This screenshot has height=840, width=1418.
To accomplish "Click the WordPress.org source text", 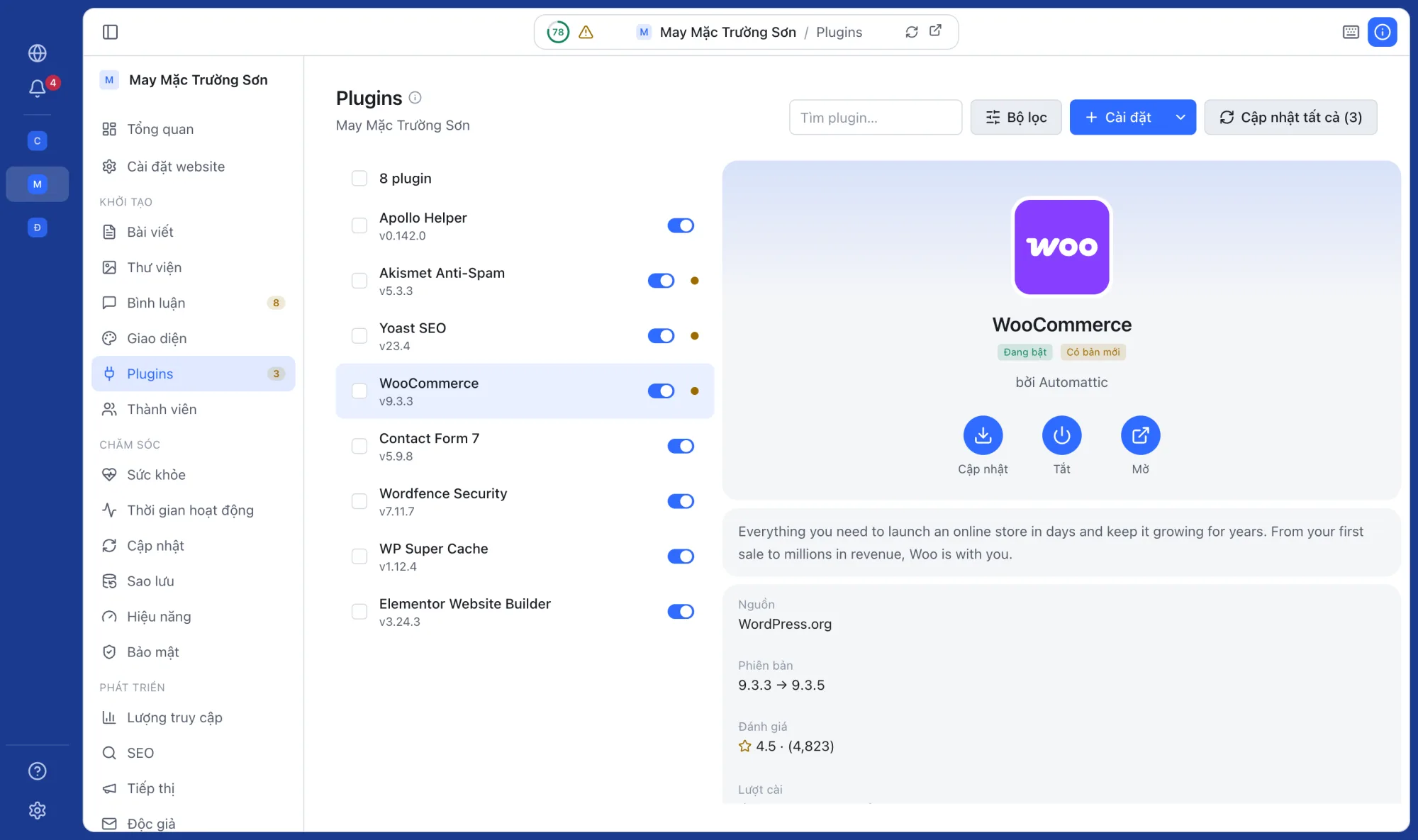I will click(x=785, y=624).
